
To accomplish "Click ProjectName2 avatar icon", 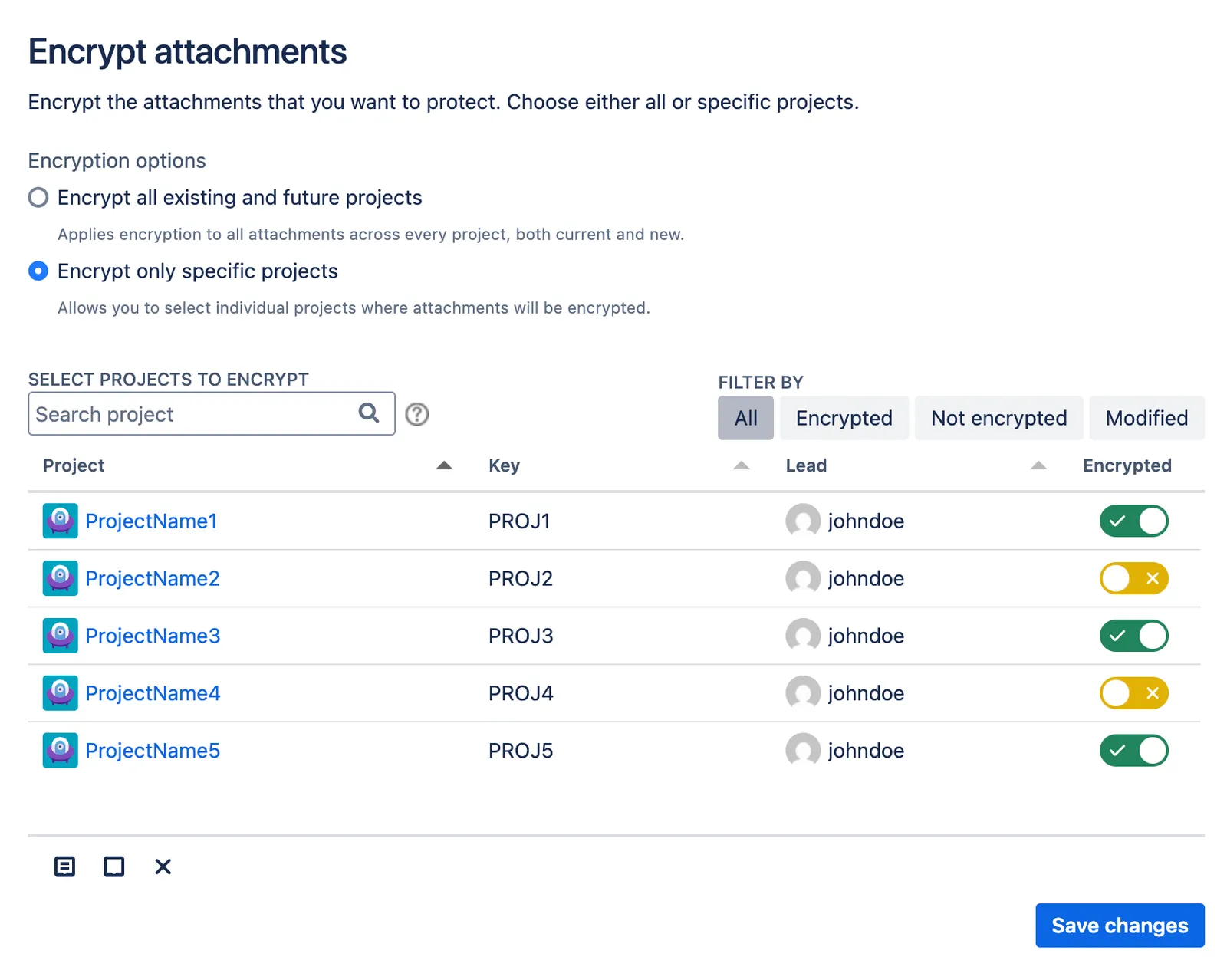I will pos(60,578).
